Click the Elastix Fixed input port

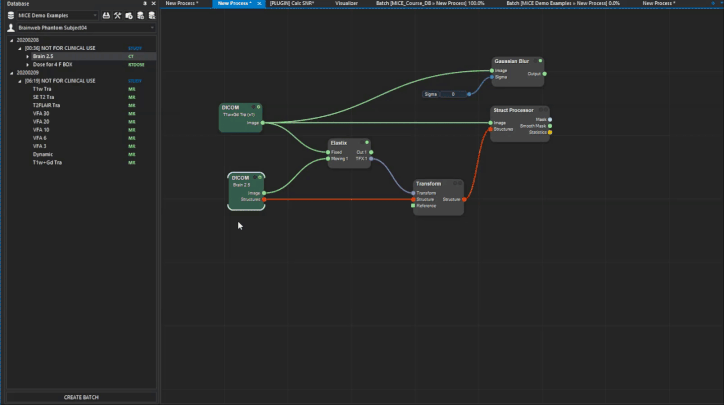(328, 152)
